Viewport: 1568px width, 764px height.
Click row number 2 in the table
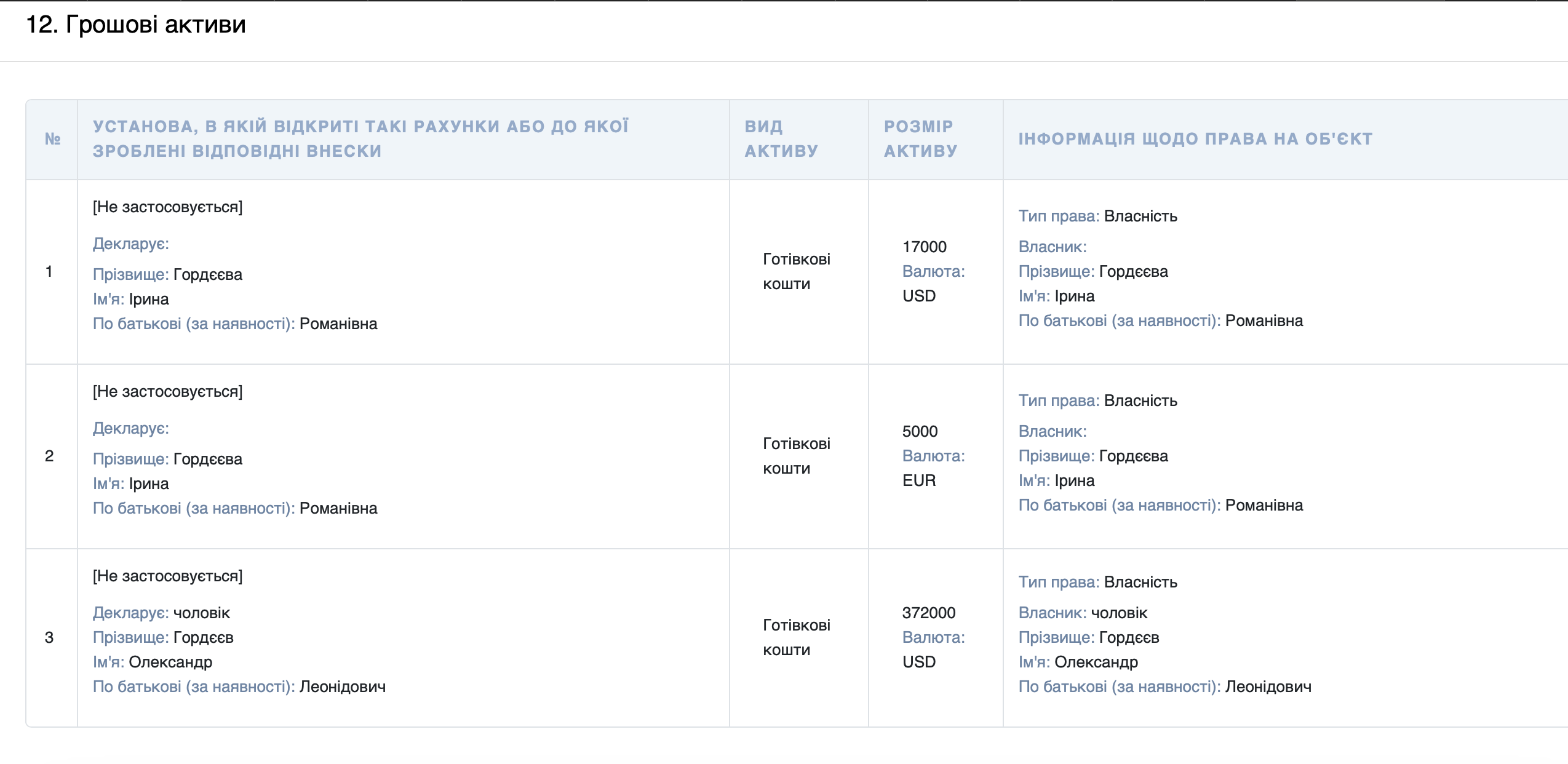[49, 456]
